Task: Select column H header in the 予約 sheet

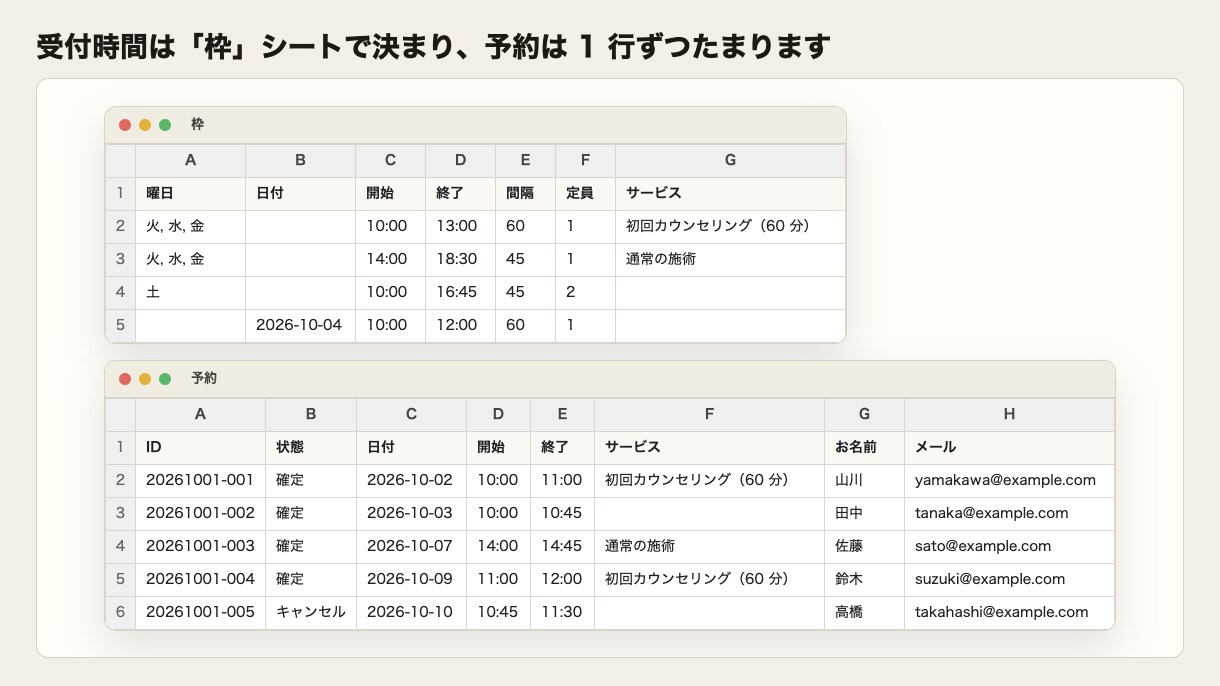Action: 1010,415
